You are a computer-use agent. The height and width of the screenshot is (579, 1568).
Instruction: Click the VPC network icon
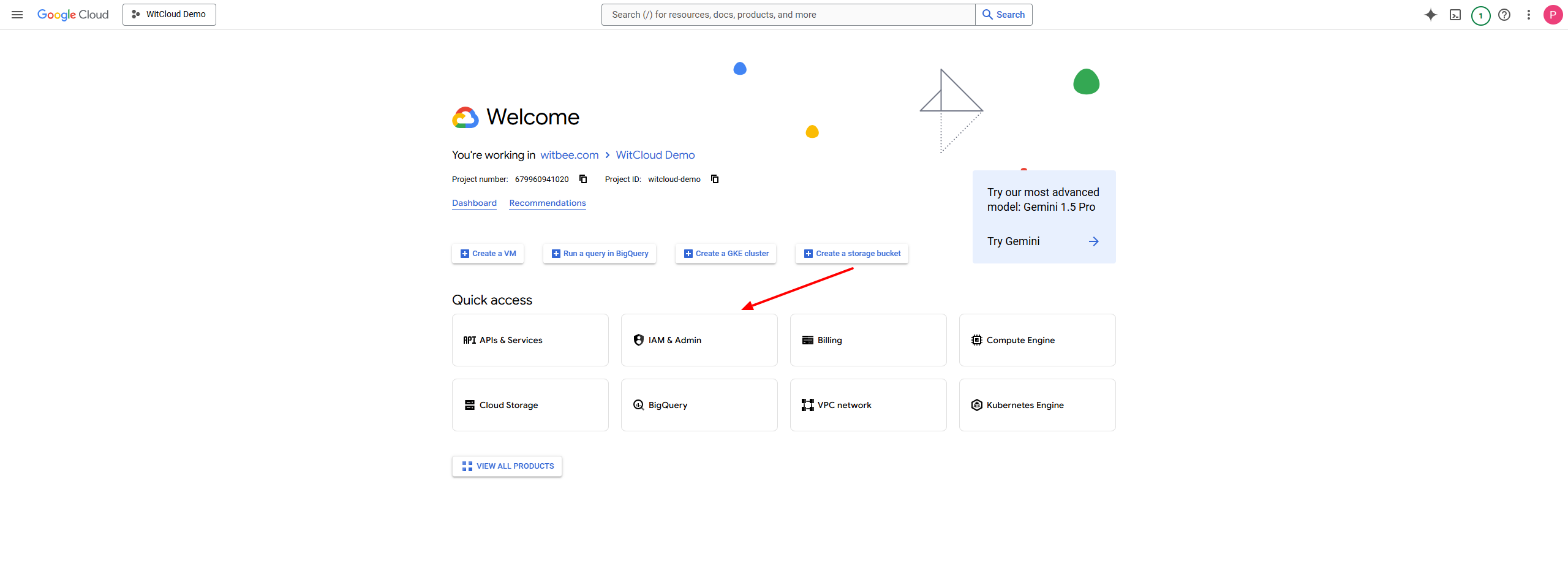808,405
